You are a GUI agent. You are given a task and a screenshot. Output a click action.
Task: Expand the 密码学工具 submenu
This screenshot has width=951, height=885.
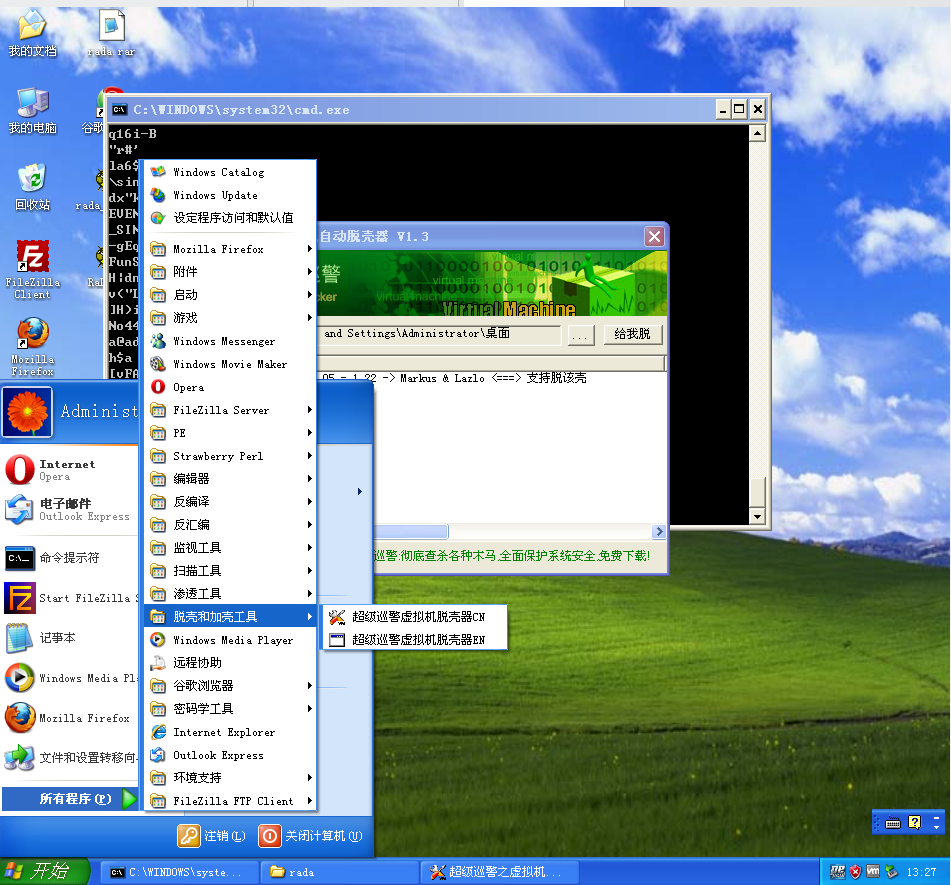pos(230,709)
